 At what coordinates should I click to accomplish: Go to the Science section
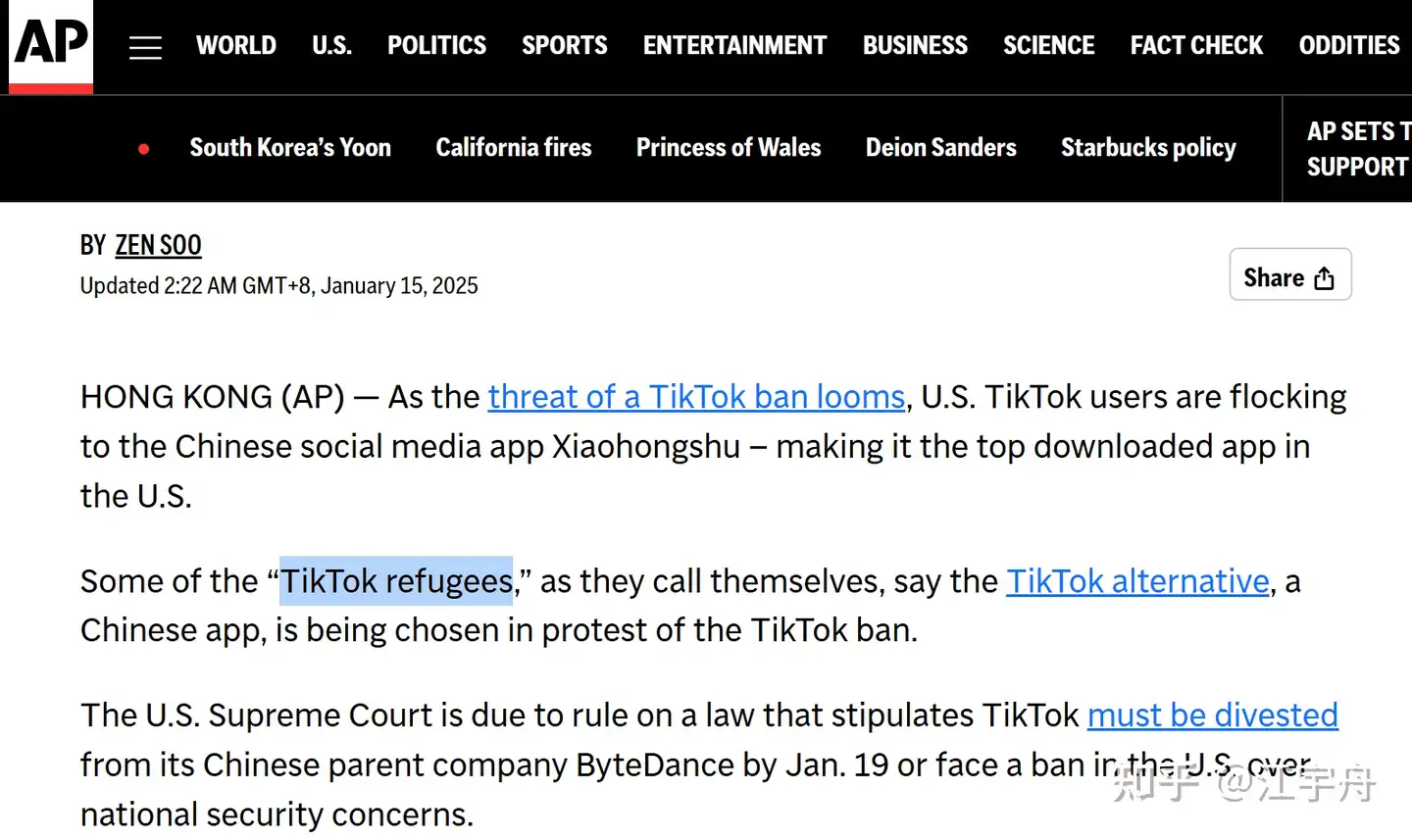point(1048,46)
